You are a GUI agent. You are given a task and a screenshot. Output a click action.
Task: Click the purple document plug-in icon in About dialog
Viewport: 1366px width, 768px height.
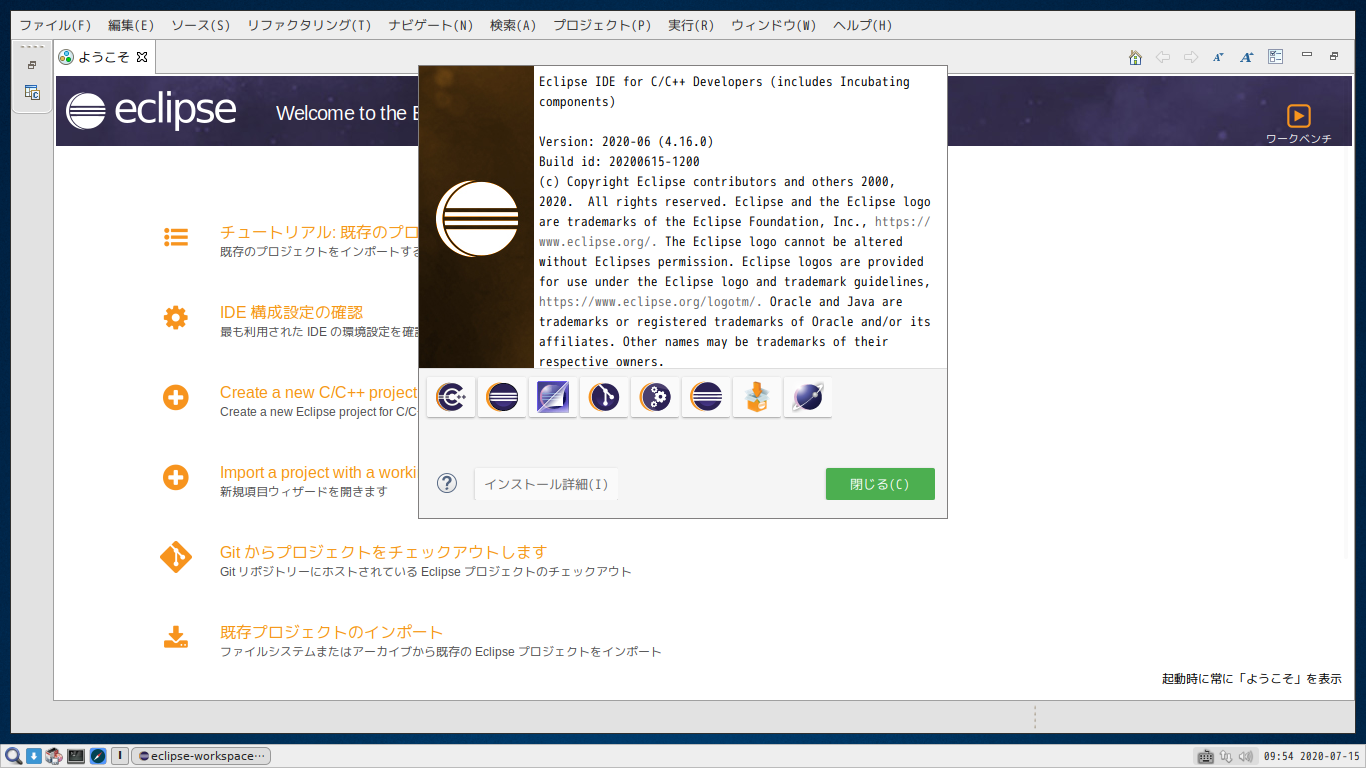pyautogui.click(x=553, y=397)
